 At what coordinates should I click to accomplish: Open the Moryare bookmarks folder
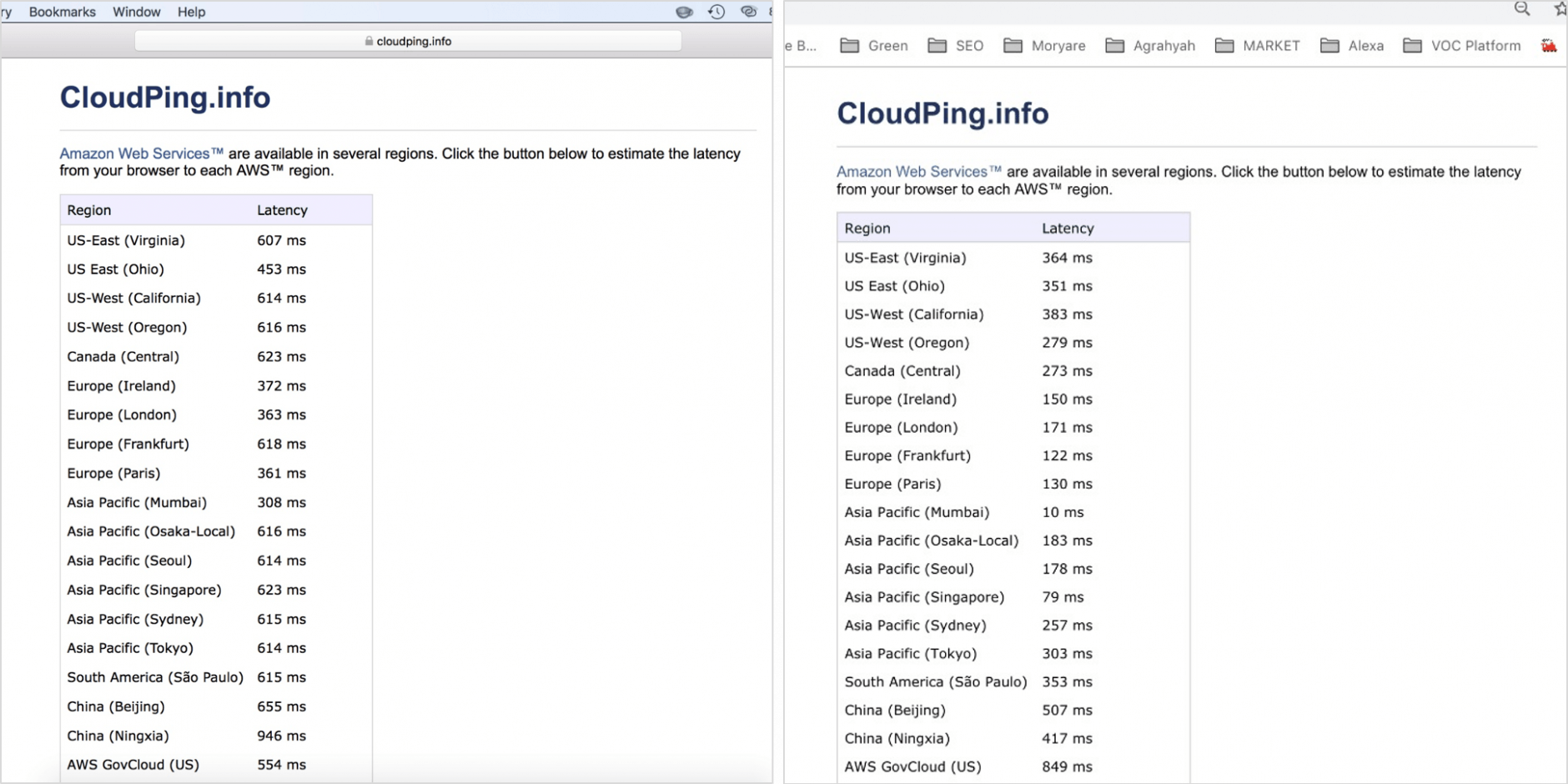coord(1044,46)
